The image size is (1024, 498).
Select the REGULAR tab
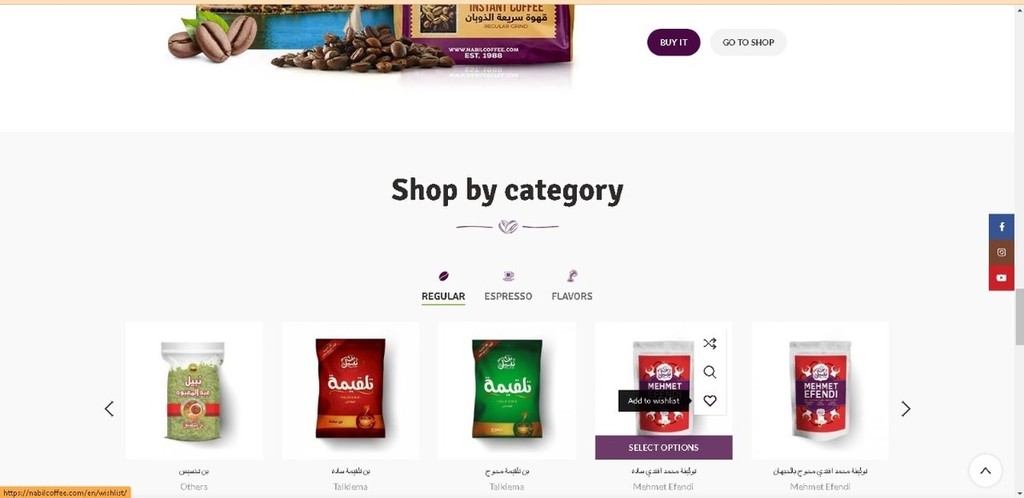click(x=443, y=296)
